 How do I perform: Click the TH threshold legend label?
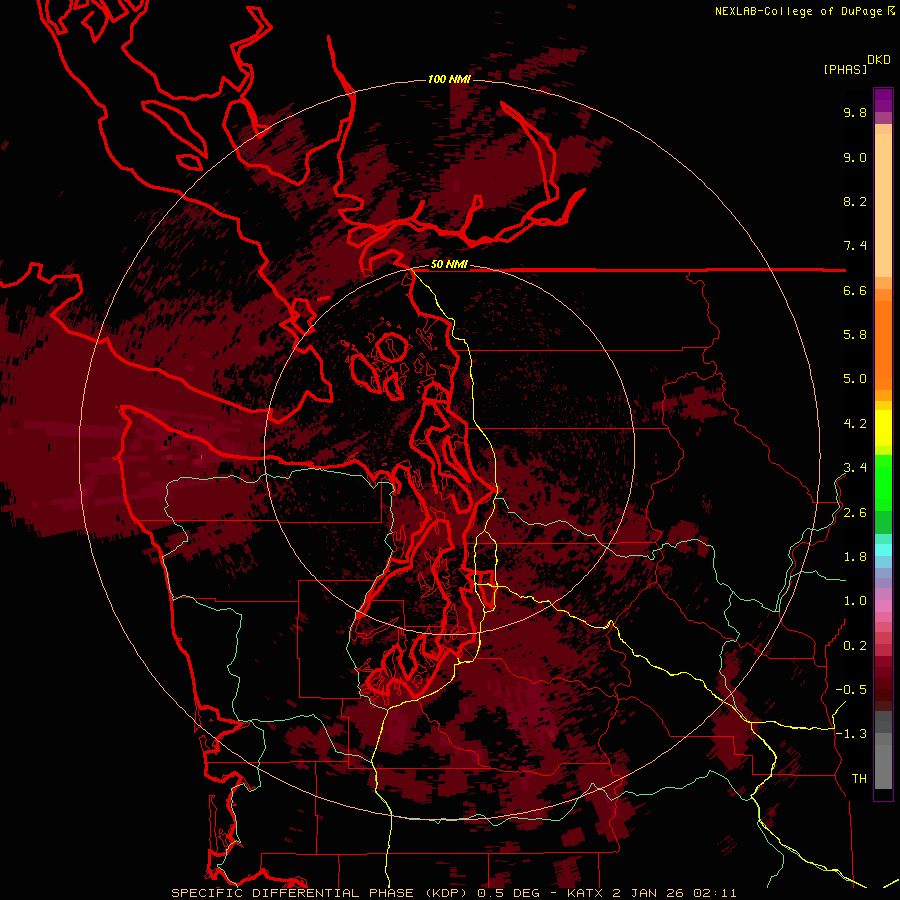click(x=859, y=779)
